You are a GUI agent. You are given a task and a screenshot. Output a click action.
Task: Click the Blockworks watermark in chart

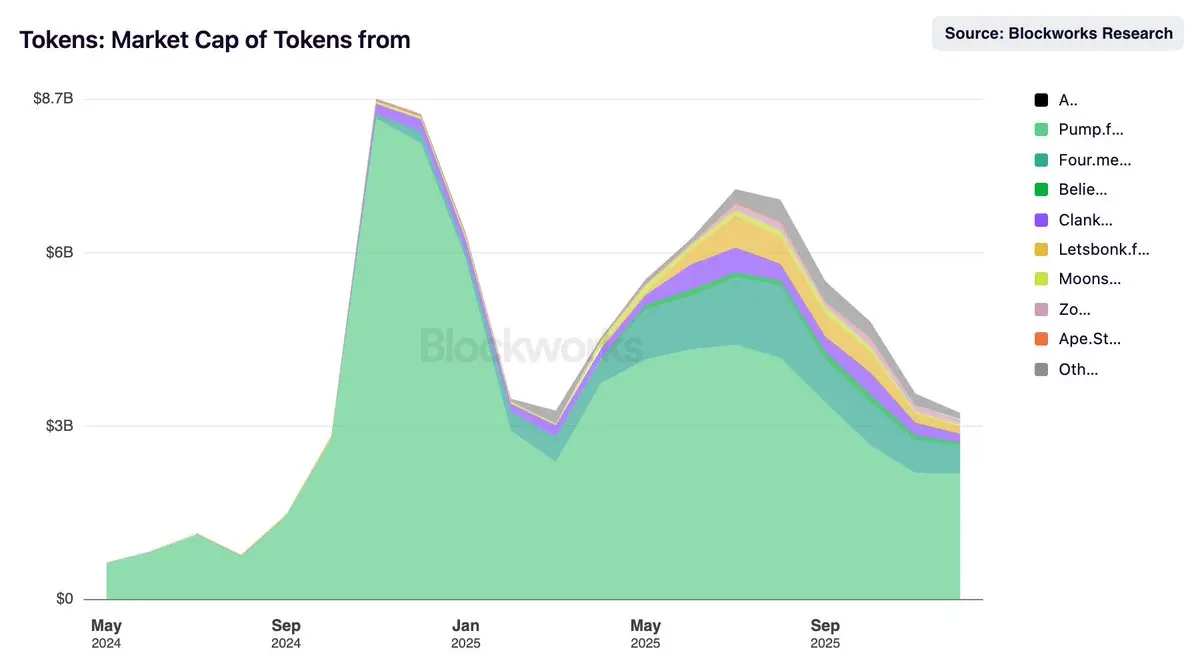(532, 346)
